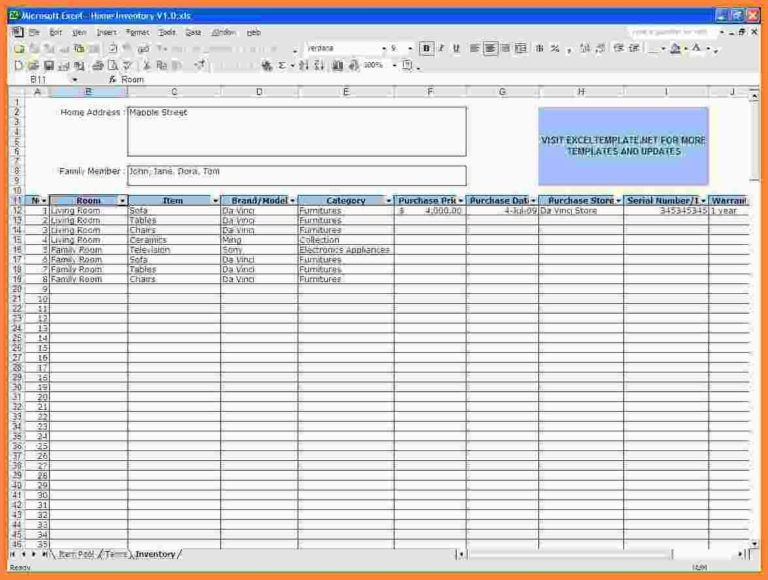Click the Open file icon

click(x=33, y=66)
